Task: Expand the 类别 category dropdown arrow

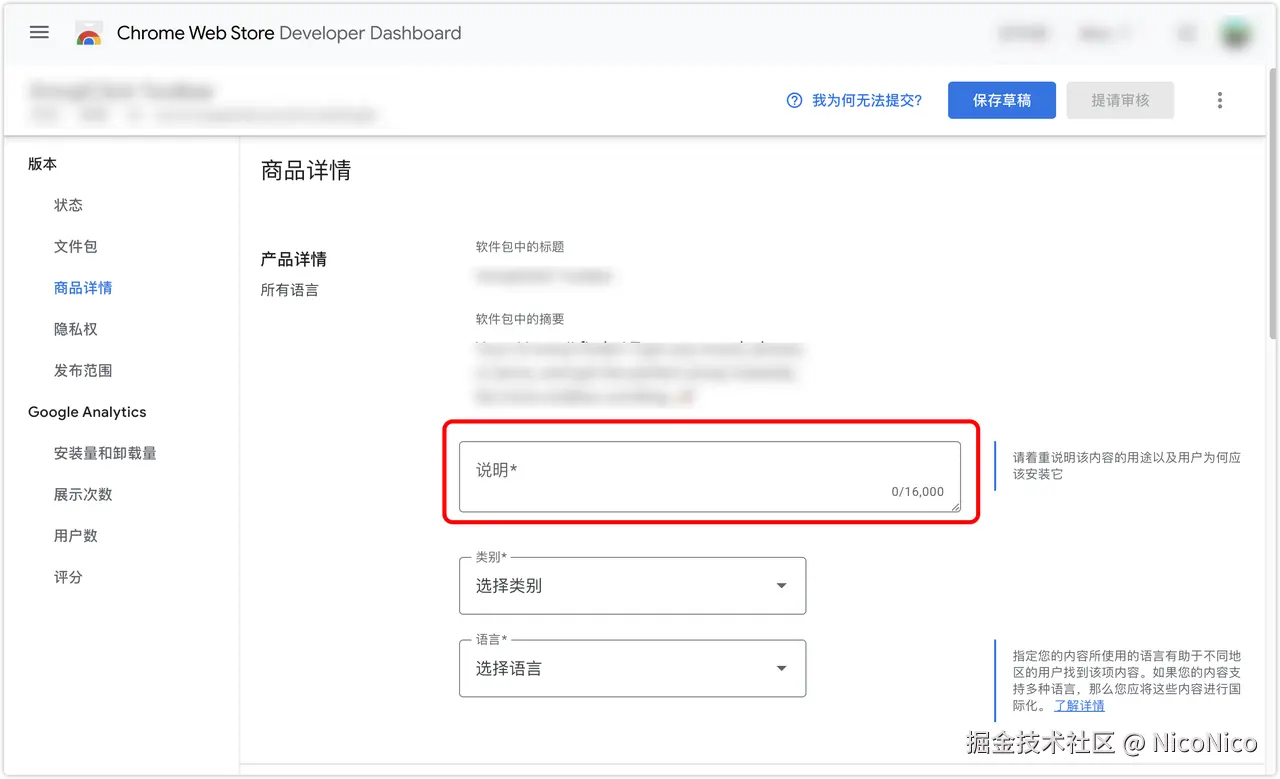Action: tap(781, 586)
